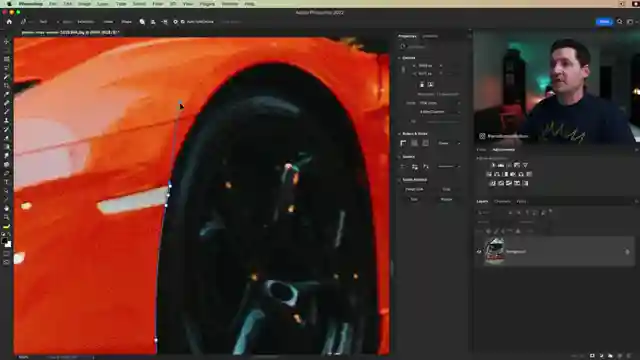This screenshot has height=360, width=640.
Task: Toggle layer filtering switch in Layers panel
Action: (551, 211)
